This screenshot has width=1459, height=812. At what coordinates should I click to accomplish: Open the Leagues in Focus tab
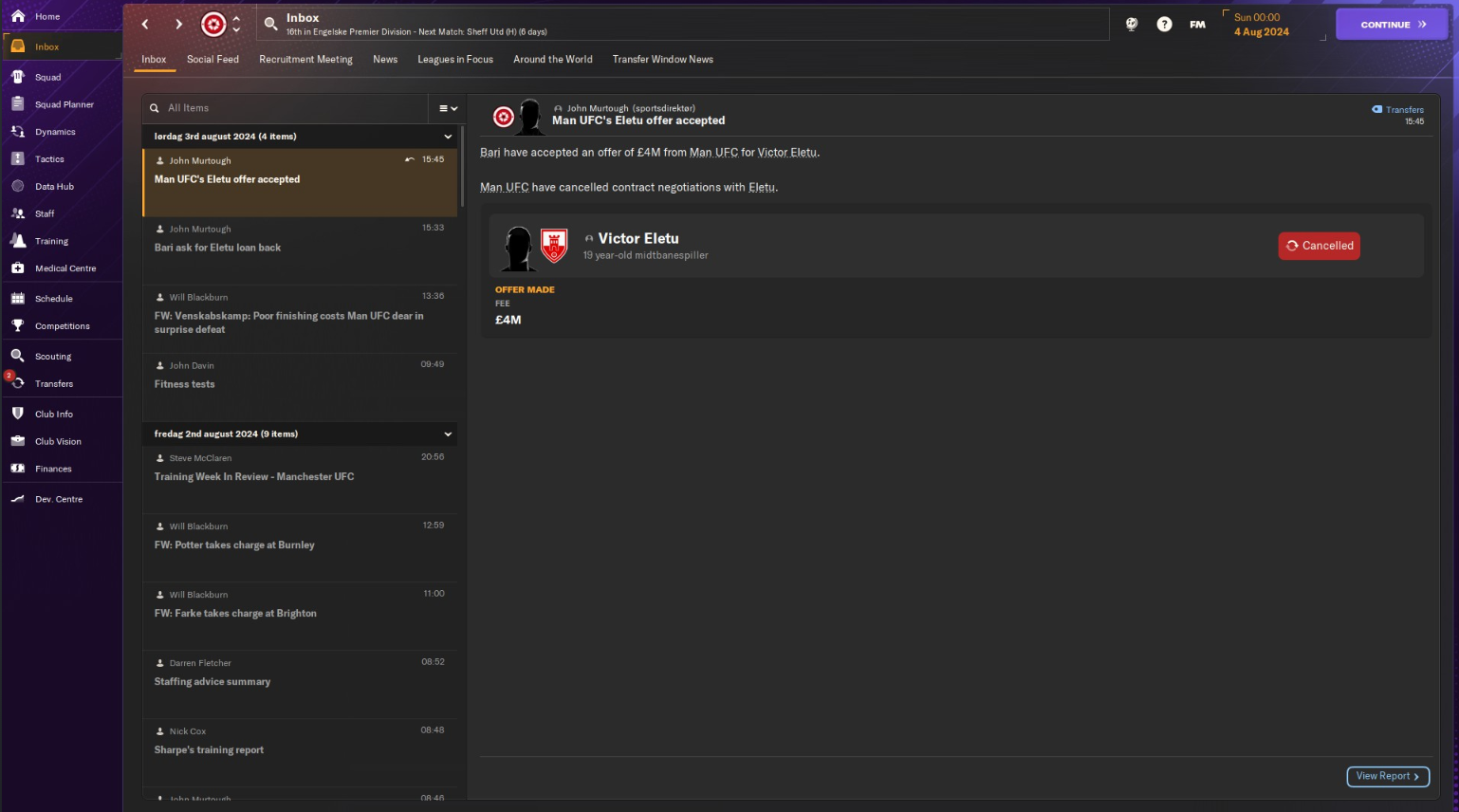[455, 60]
